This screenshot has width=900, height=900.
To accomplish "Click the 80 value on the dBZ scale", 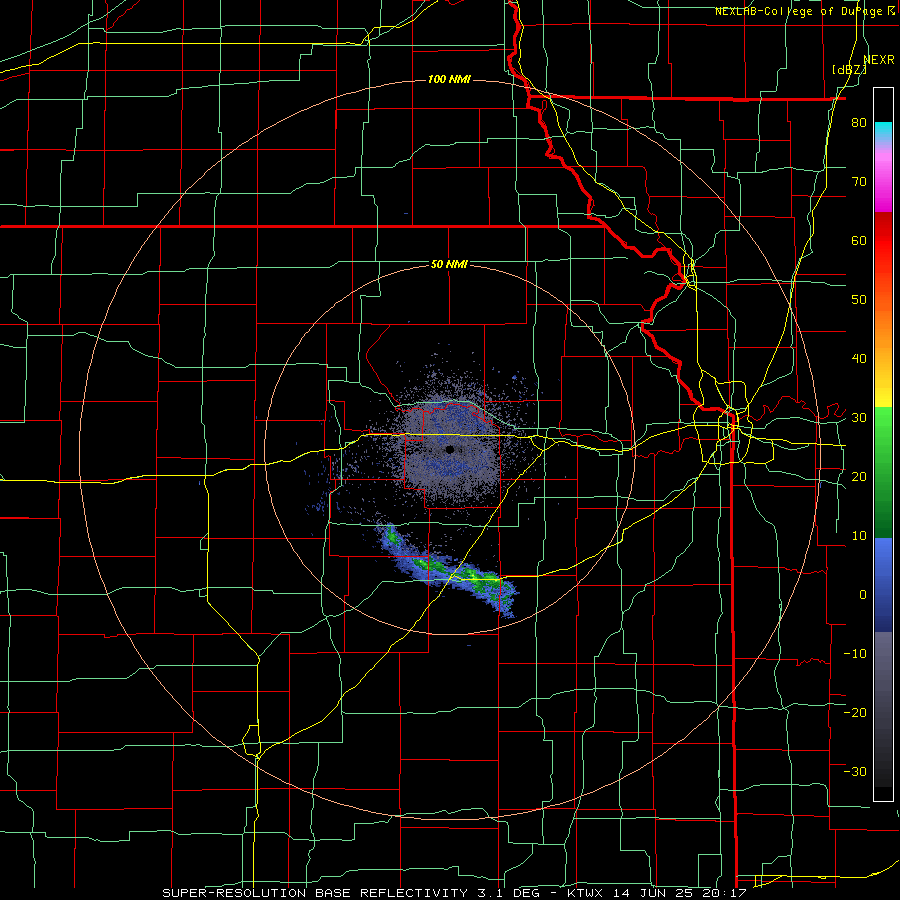I will tap(859, 123).
